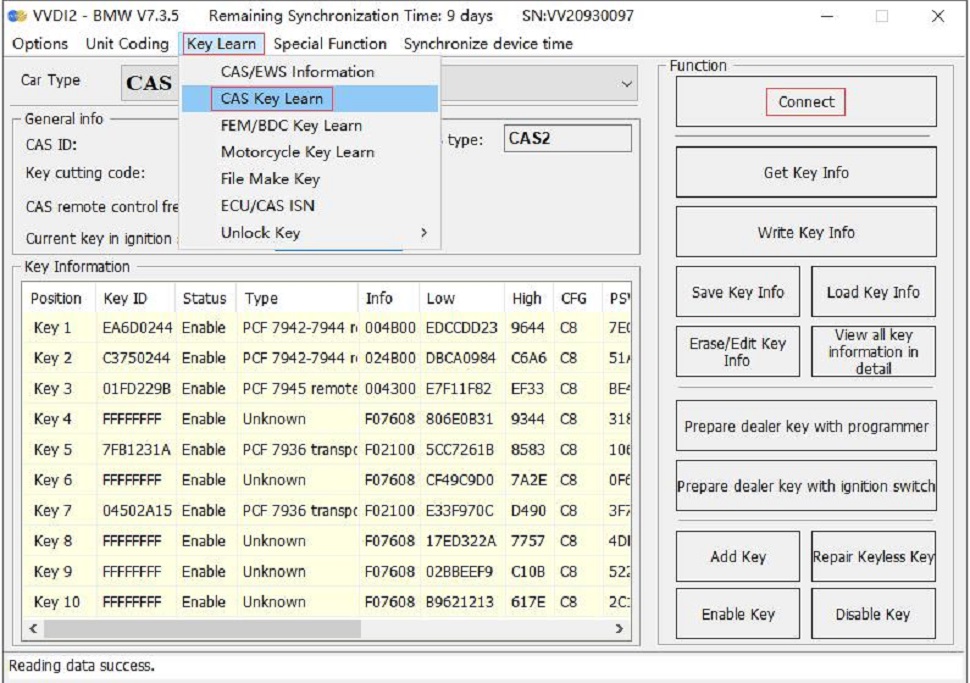
Task: Expand the Car Type dropdown arrow
Action: 627,84
